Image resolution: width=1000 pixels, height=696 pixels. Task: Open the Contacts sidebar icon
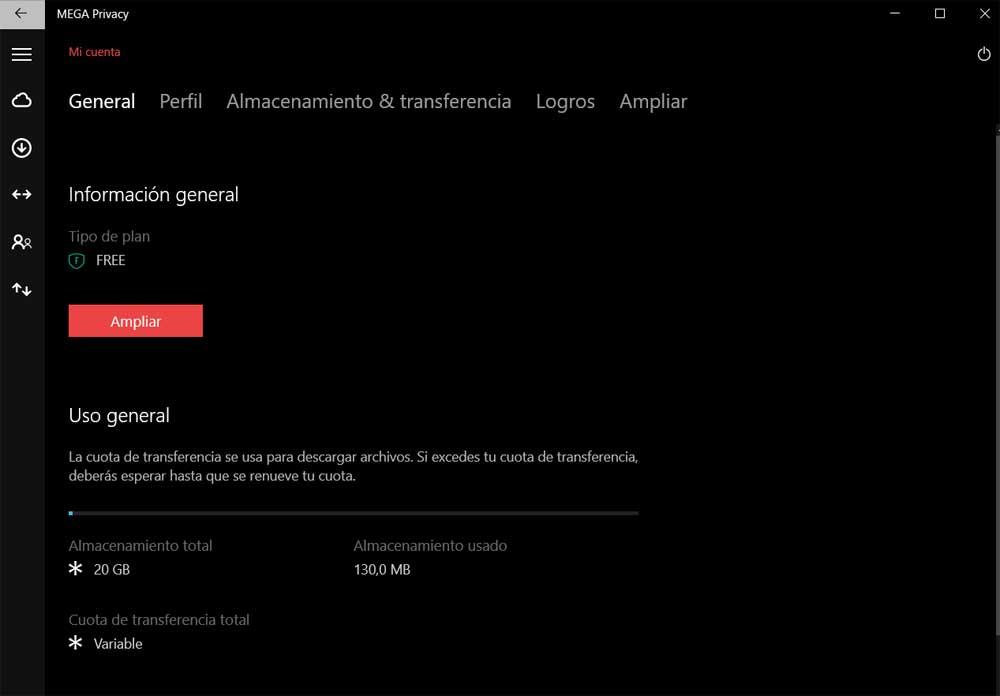(22, 242)
